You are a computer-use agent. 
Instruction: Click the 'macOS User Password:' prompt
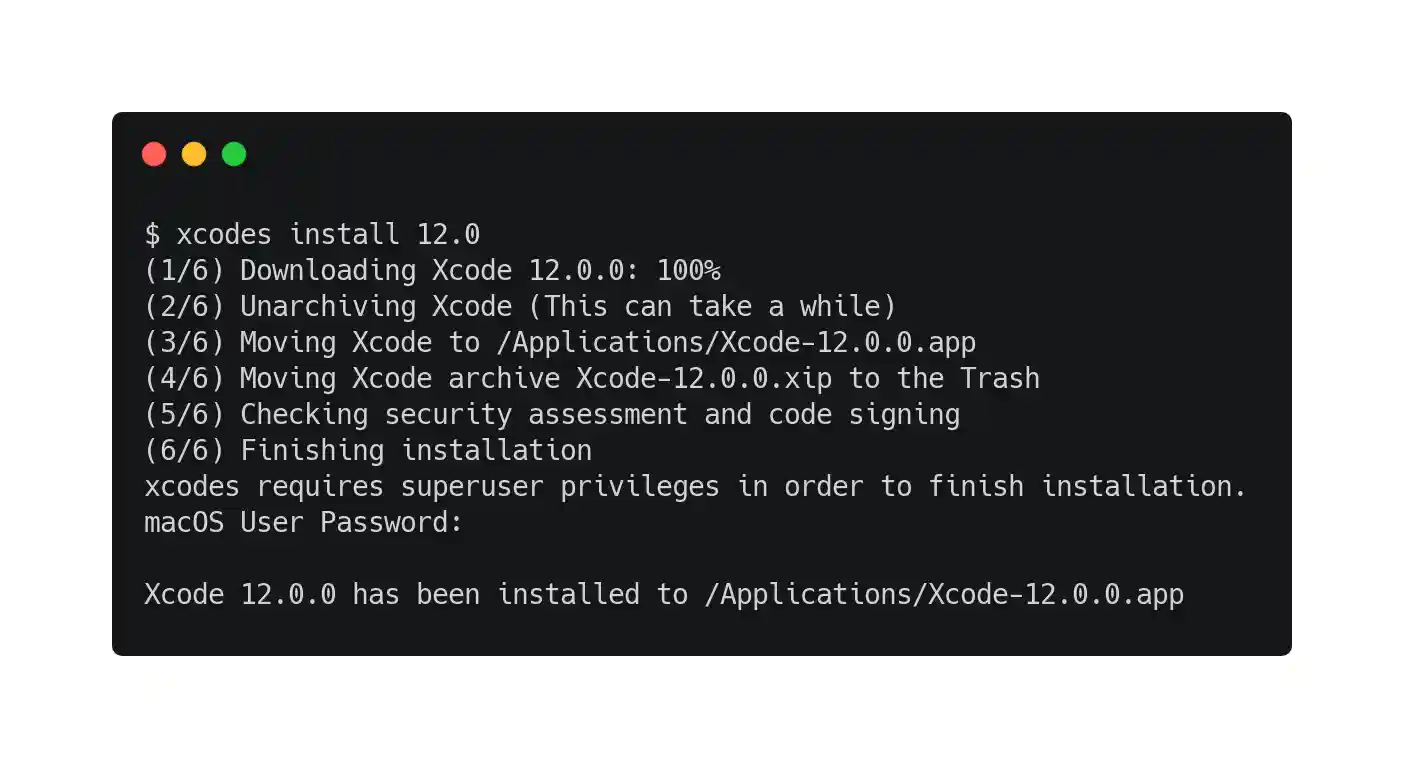(x=304, y=522)
